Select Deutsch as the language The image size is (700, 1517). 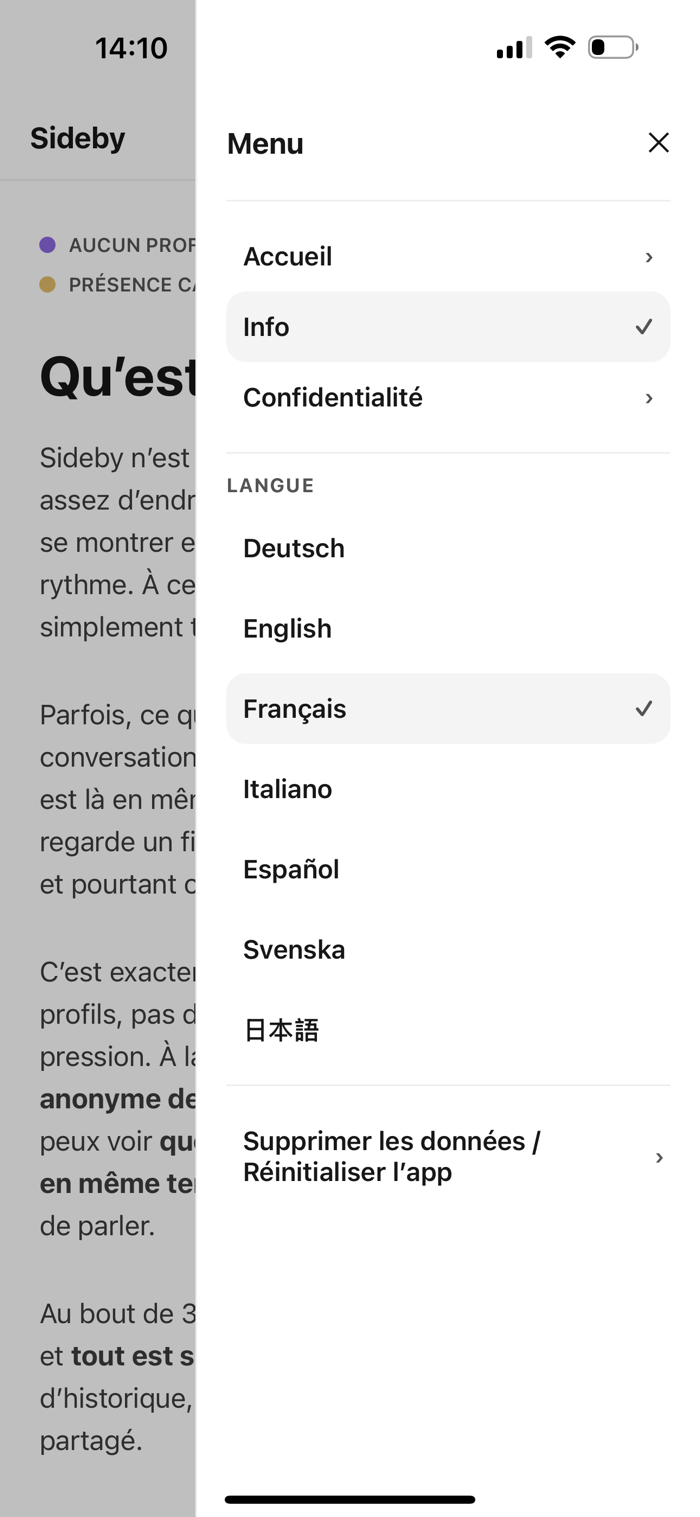pos(448,548)
